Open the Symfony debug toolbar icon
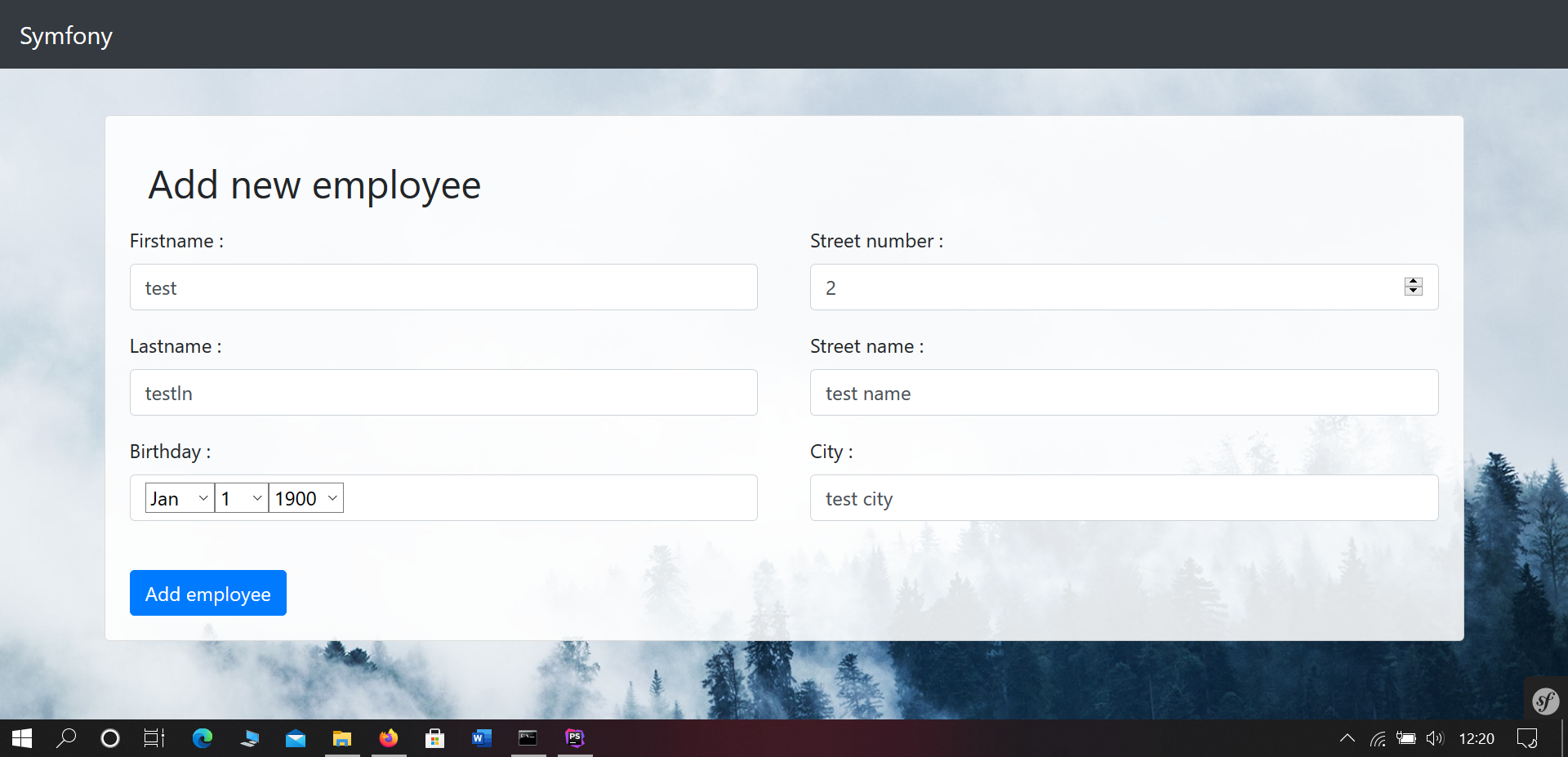The image size is (1568, 757). (x=1545, y=701)
